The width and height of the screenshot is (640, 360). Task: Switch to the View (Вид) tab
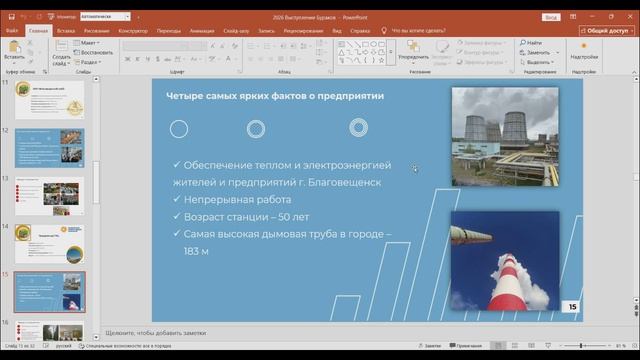click(337, 31)
